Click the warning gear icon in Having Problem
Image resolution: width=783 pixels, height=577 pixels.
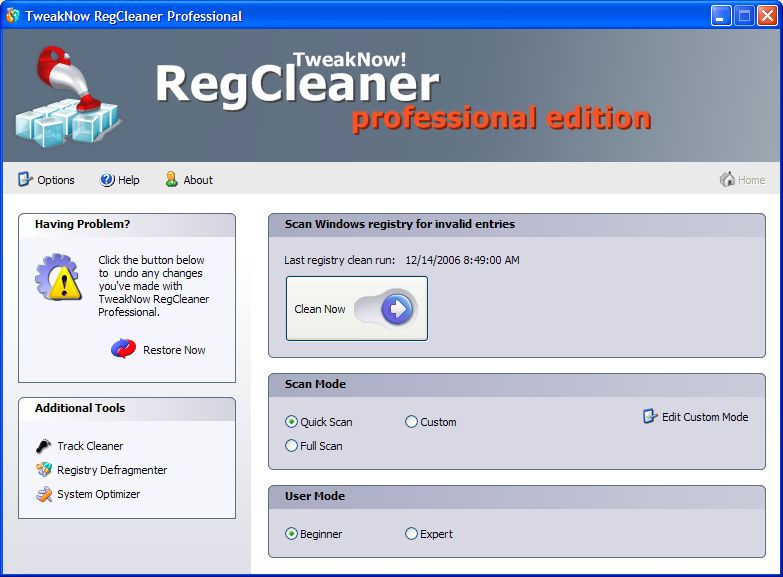pos(58,277)
